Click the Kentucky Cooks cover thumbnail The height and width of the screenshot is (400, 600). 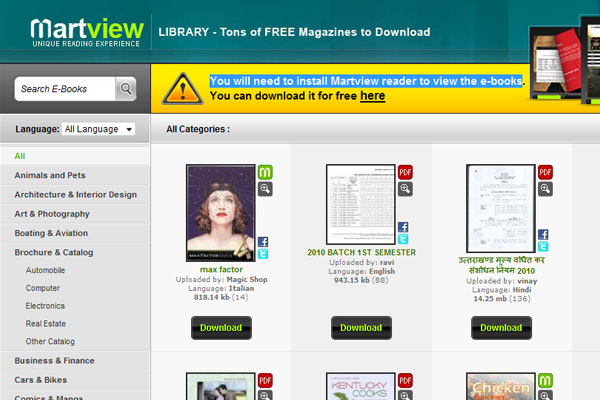[x=361, y=386]
